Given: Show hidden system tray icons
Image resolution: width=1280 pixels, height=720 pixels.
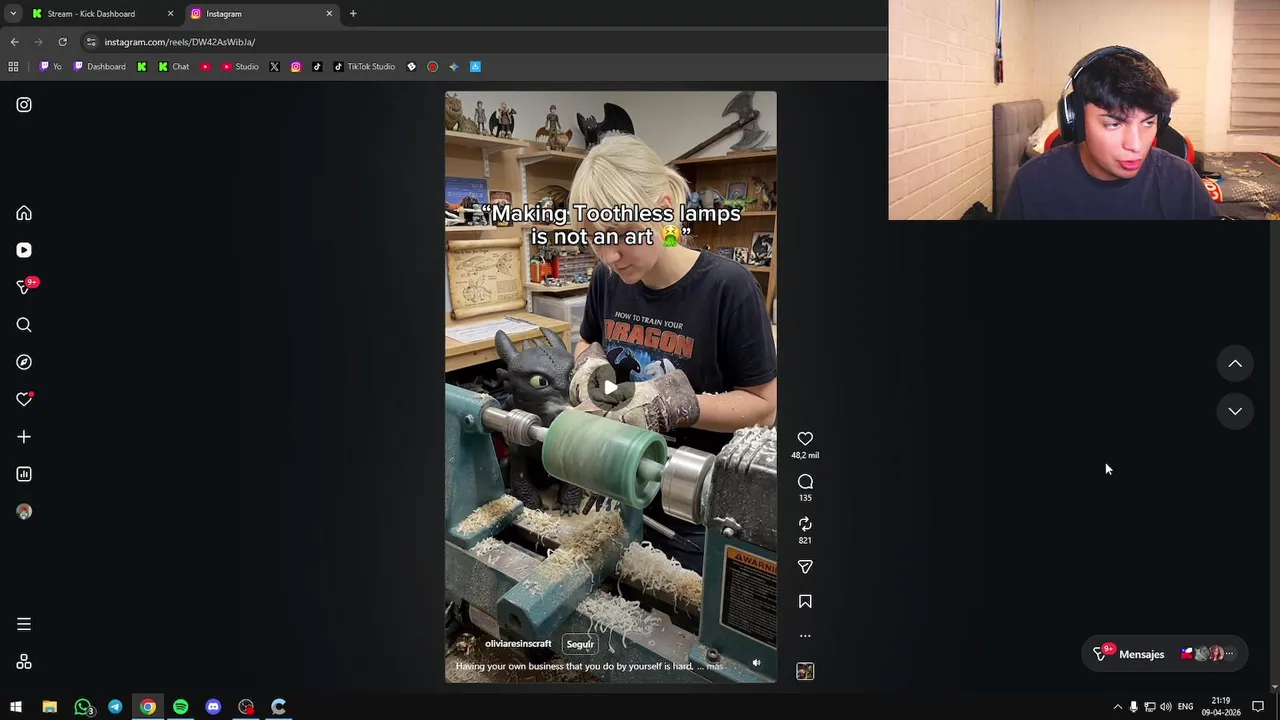Looking at the screenshot, I should click(1117, 707).
